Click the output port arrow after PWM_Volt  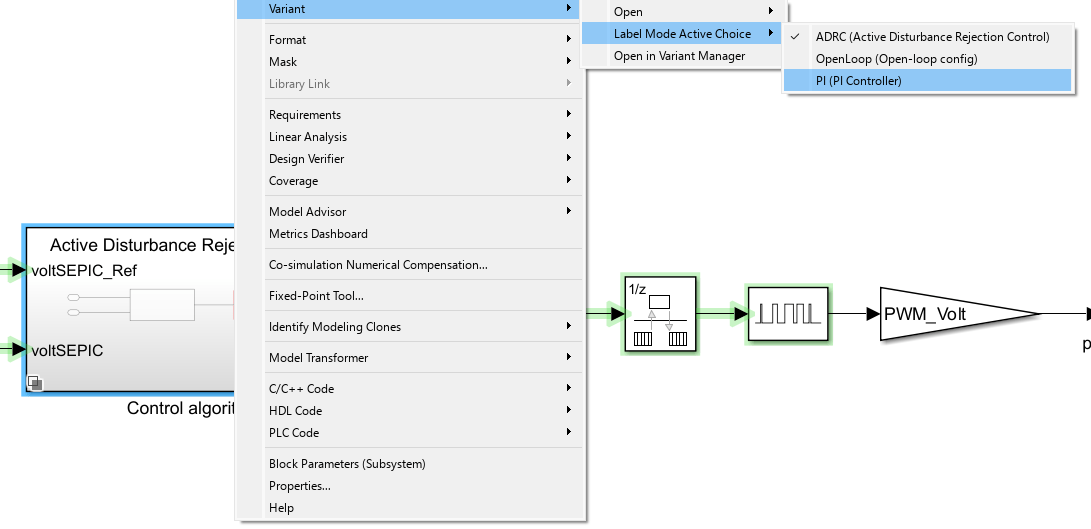pos(1086,314)
